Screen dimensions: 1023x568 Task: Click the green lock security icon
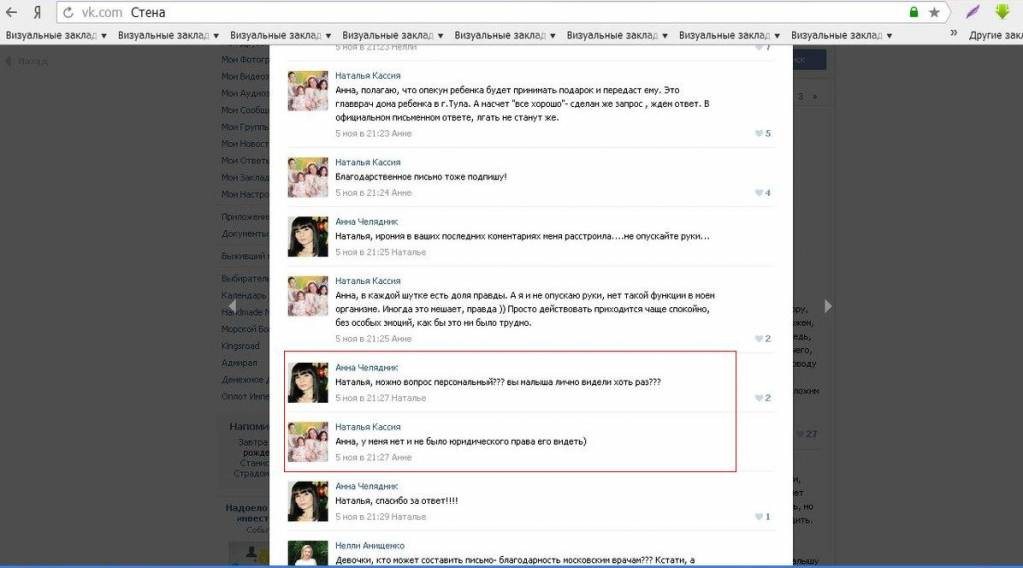tap(913, 13)
